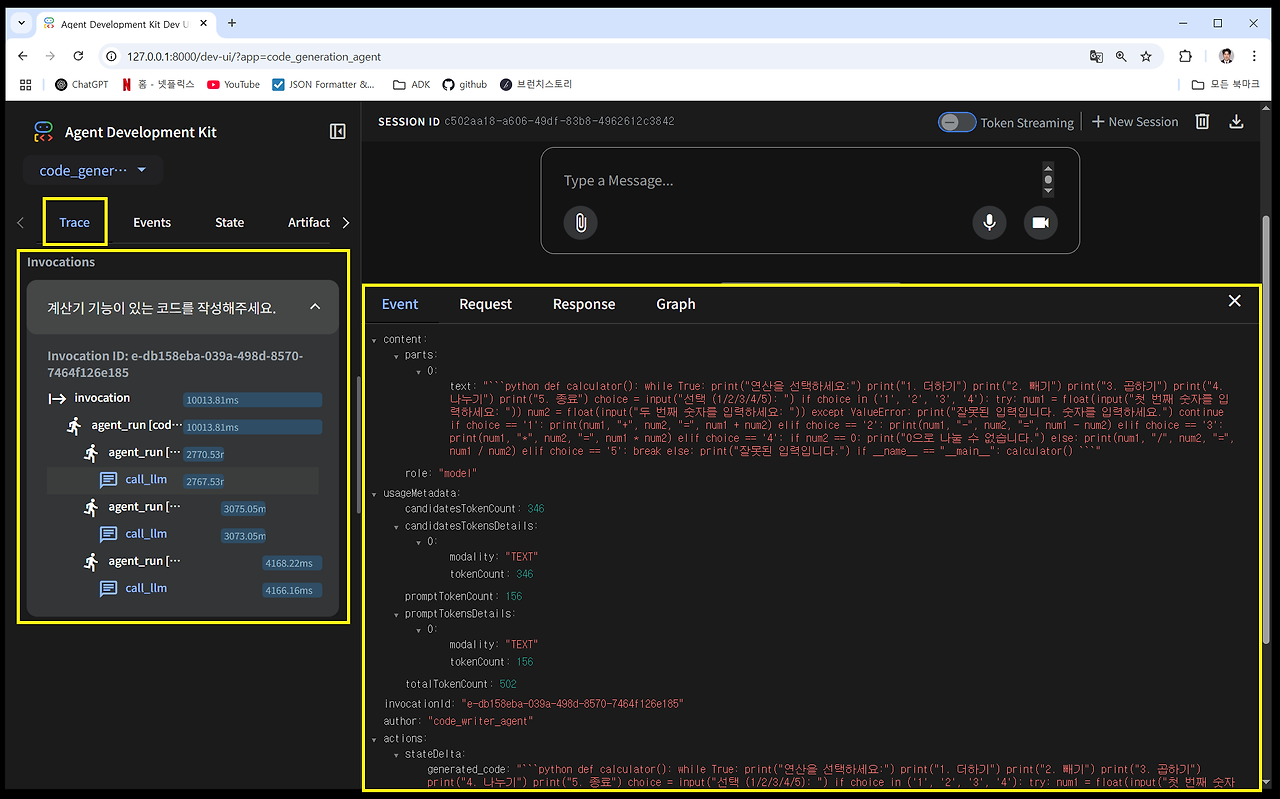Bookmark this page with the star icon
The width and height of the screenshot is (1280, 799).
click(x=1146, y=57)
